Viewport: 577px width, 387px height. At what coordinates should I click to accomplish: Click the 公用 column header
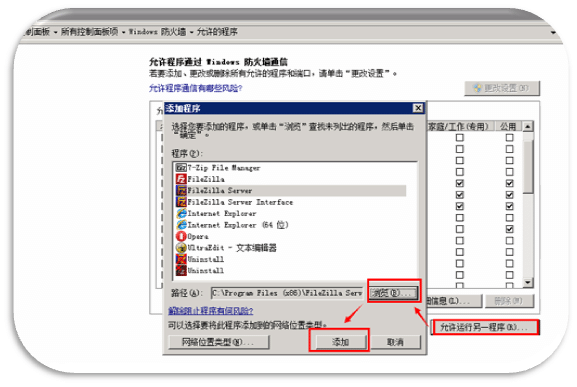pyautogui.click(x=508, y=127)
